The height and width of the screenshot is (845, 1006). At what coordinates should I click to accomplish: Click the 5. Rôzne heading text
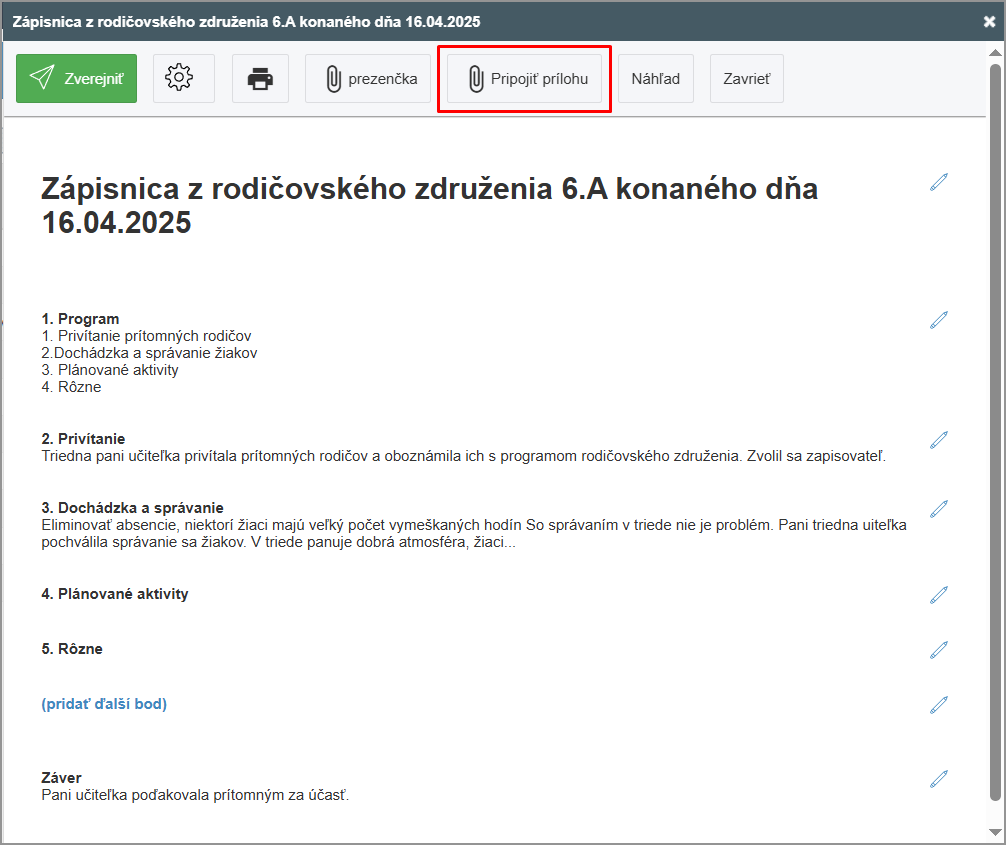72,649
